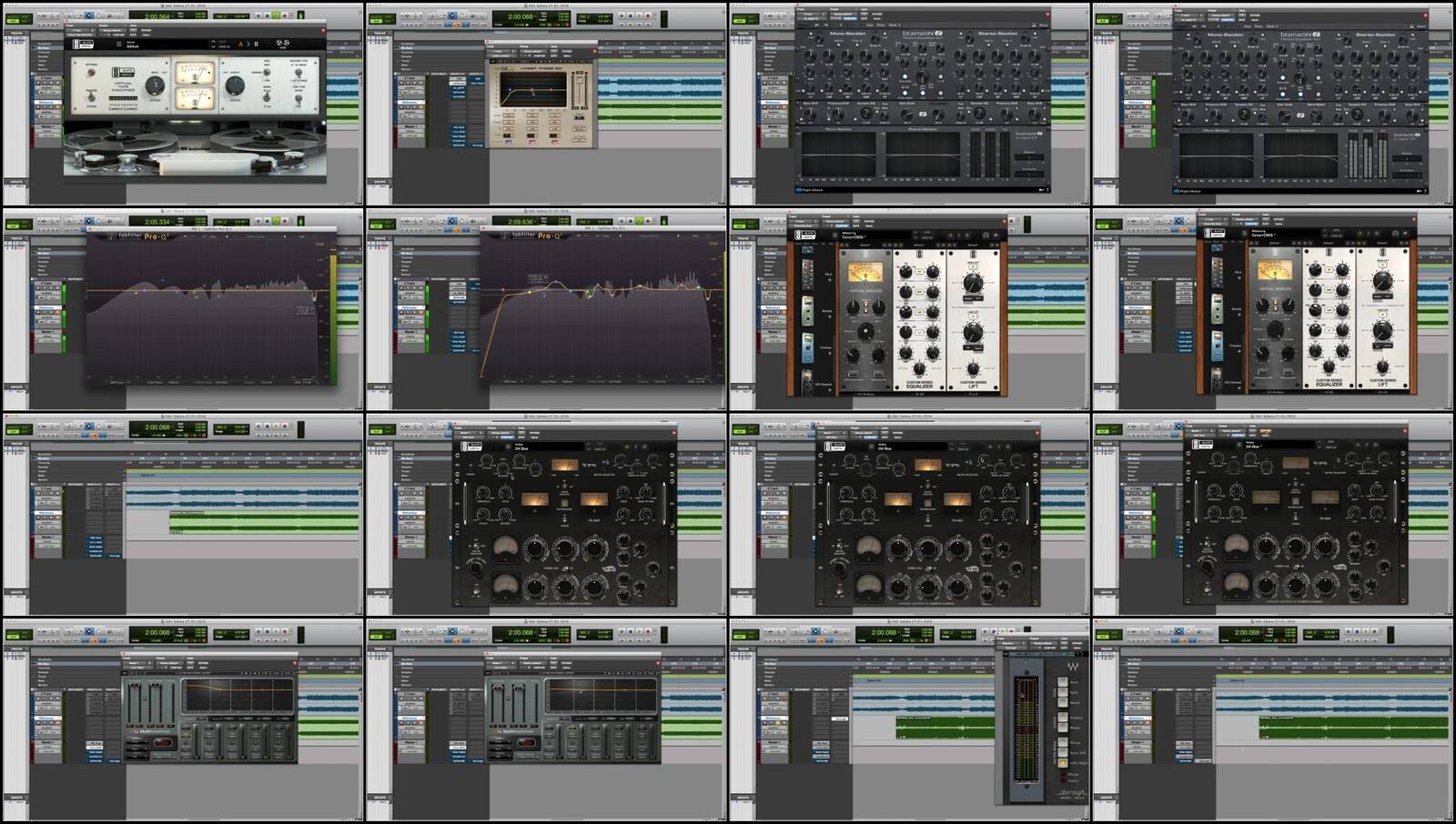Open the Virtual Tape Machines plugin thumbnail
The image size is (1456, 824).
(x=182, y=104)
